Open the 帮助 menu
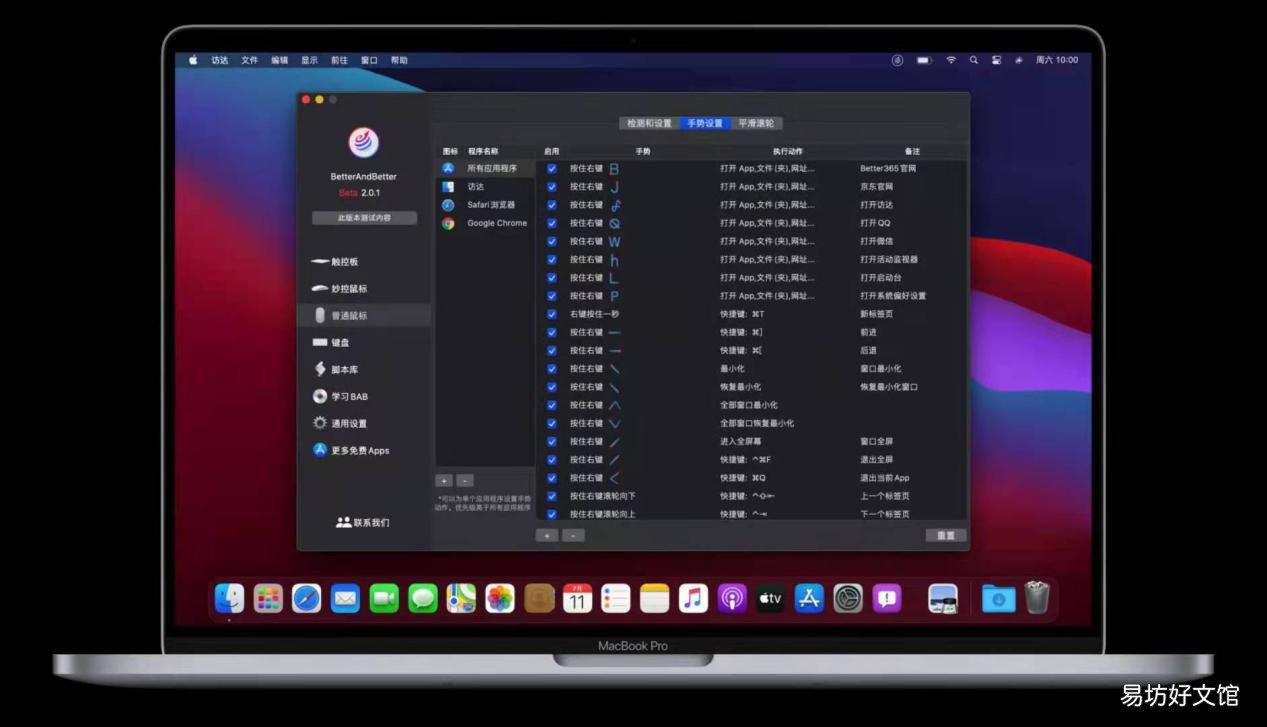 (x=399, y=60)
